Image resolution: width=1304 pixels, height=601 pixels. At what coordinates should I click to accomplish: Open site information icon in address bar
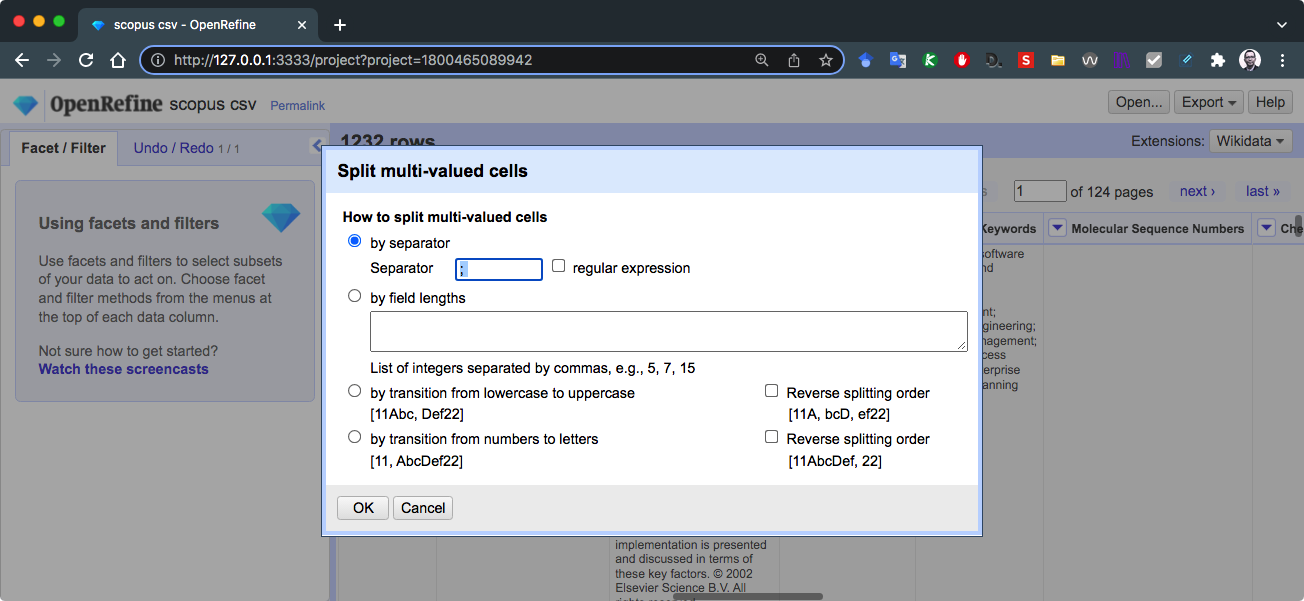coord(157,60)
